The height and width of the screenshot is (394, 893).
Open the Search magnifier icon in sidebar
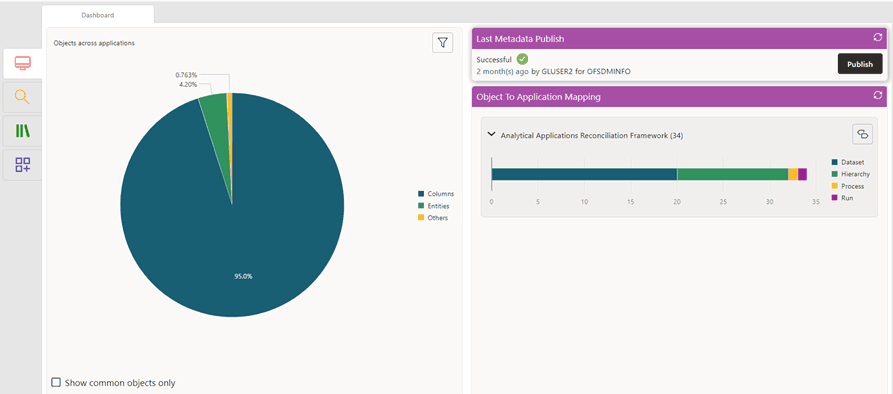22,97
